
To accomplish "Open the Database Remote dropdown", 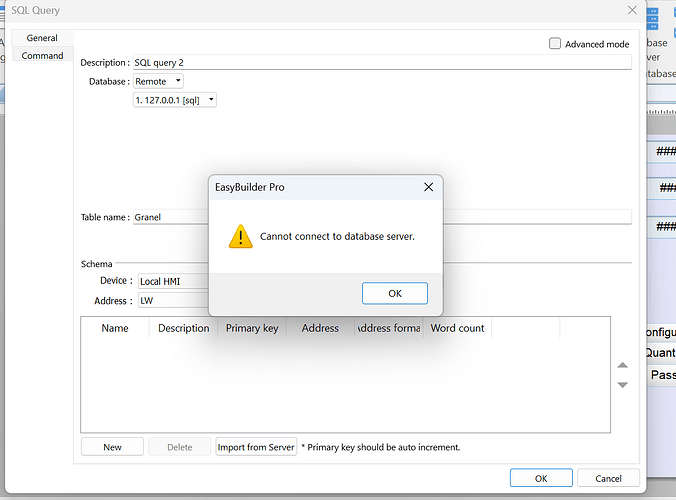I will click(x=158, y=81).
